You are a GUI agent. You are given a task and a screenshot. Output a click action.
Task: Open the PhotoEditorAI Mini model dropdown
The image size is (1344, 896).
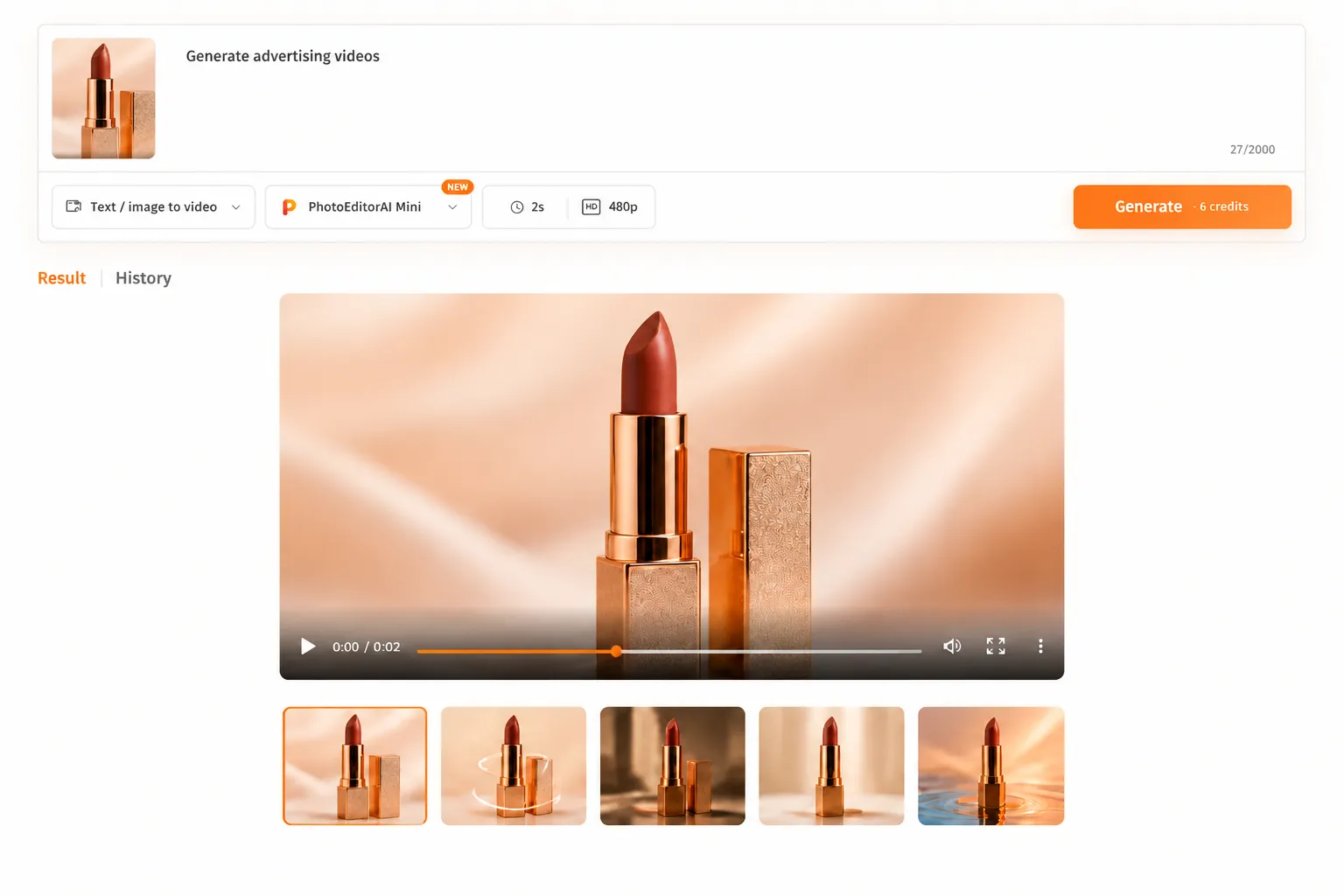tap(368, 206)
